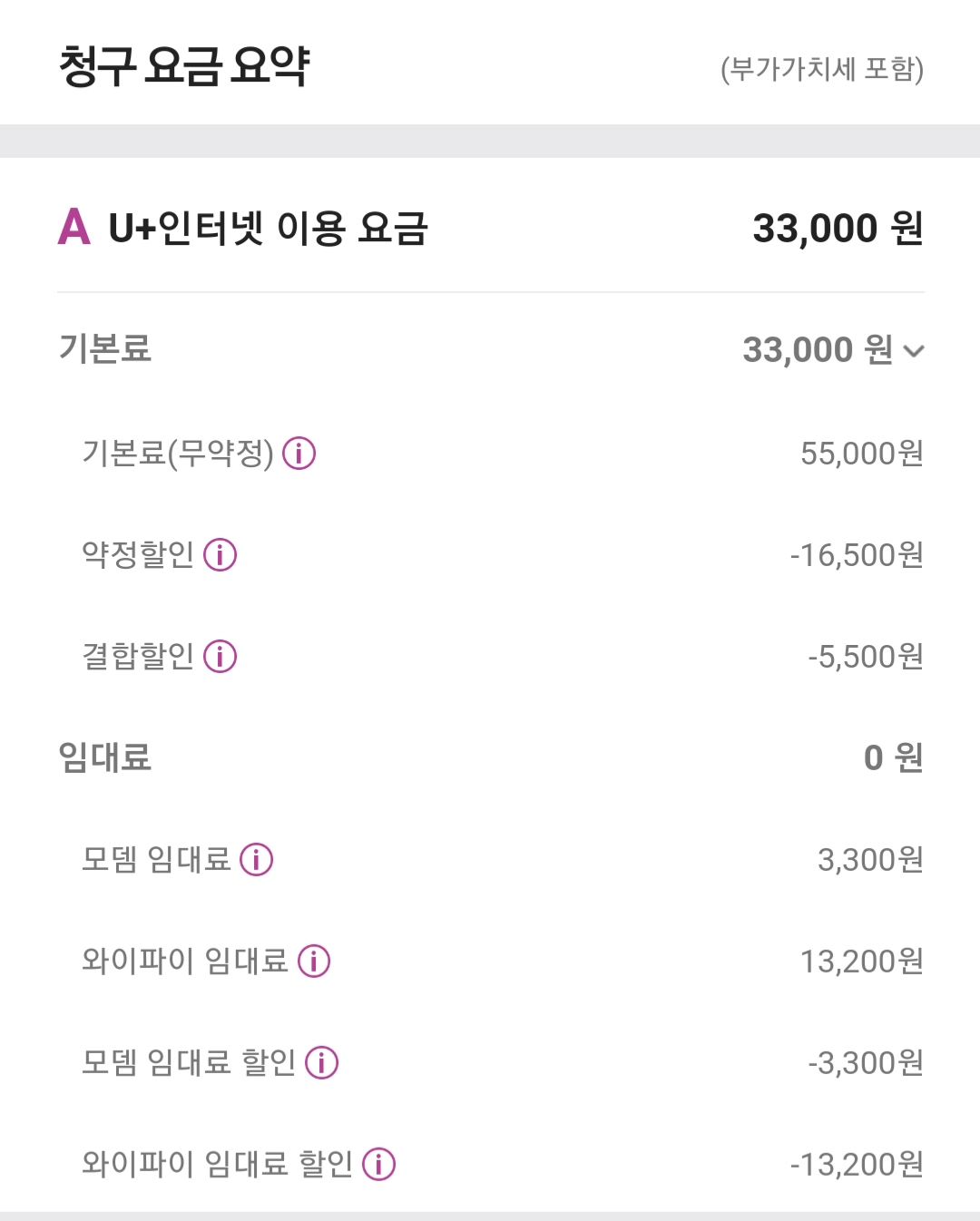Tap the 0 원 임대료 total

pos(893,757)
